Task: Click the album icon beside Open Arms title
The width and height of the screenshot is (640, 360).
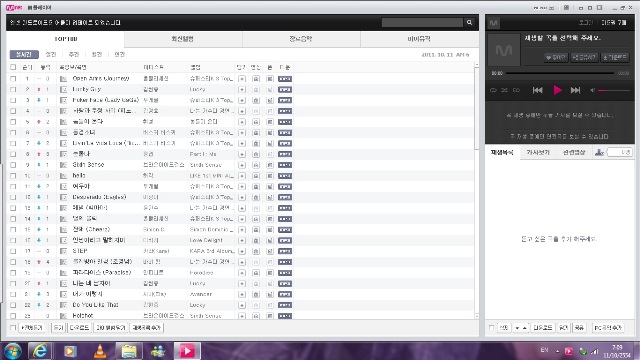Action: [x=63, y=78]
